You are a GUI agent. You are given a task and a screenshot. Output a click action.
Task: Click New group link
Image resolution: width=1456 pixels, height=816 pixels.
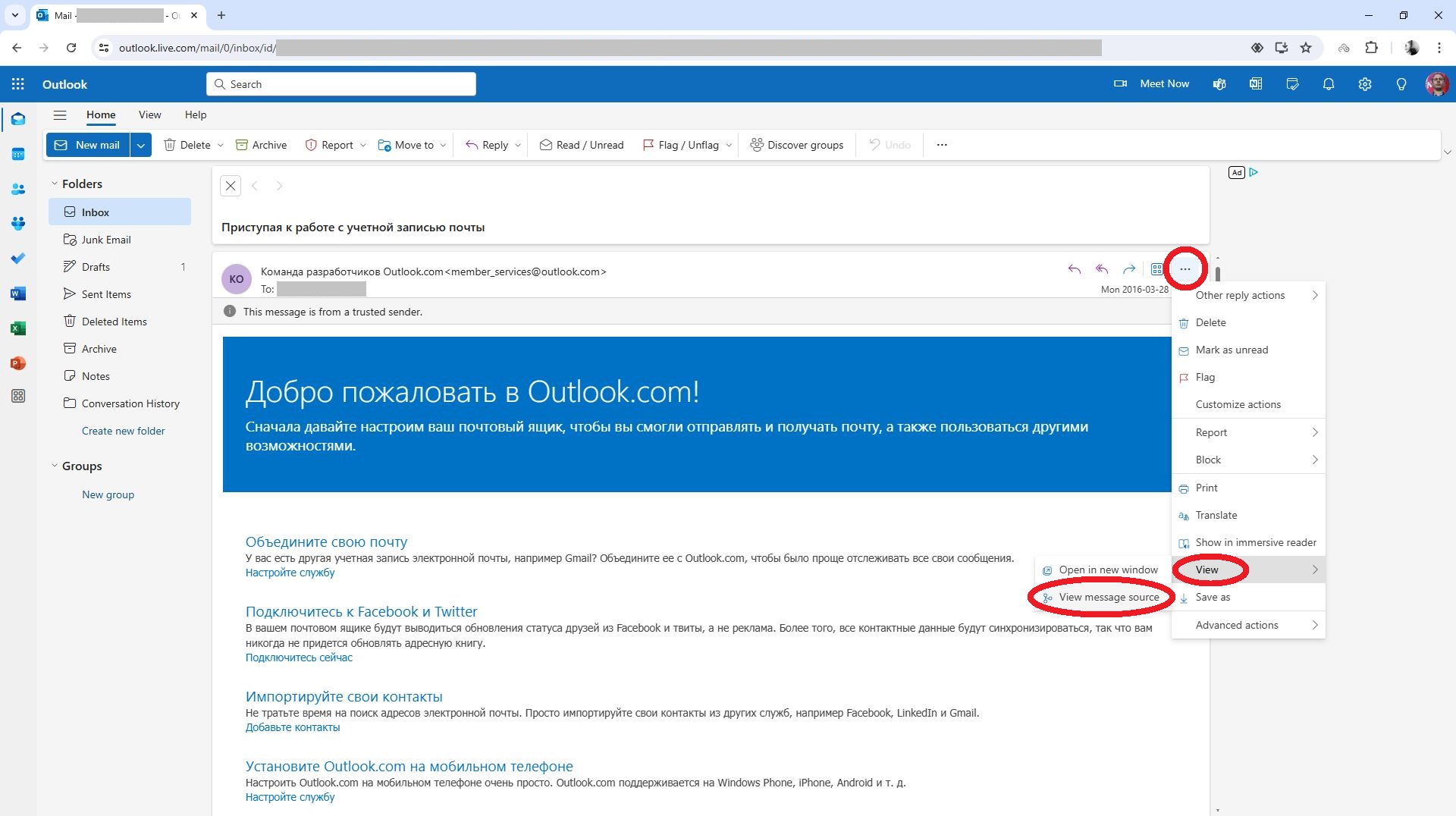pyautogui.click(x=108, y=494)
